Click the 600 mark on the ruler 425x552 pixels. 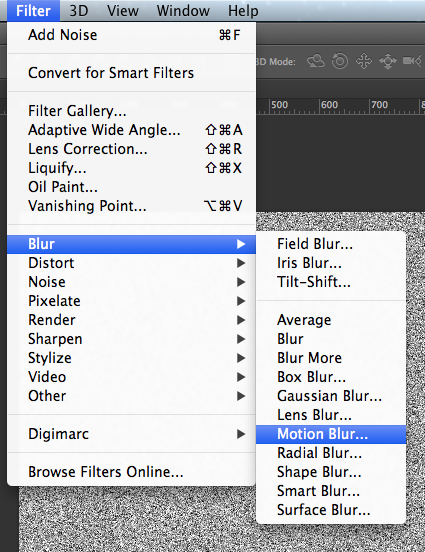[330, 105]
